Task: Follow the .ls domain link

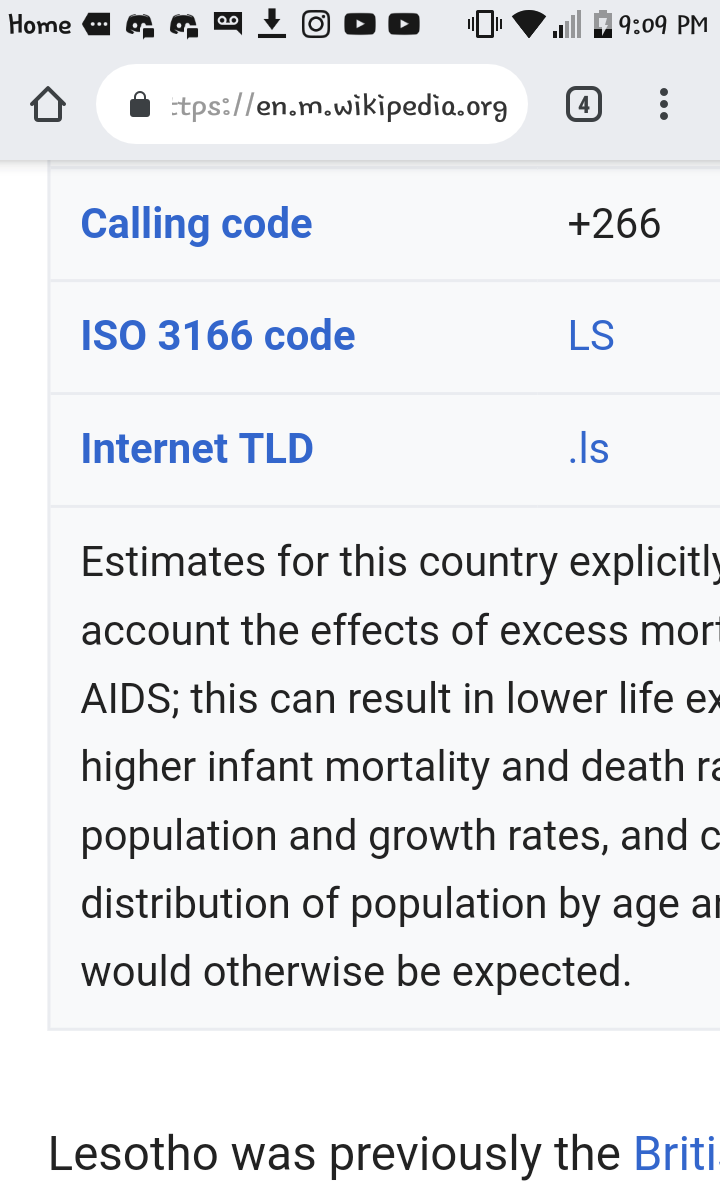Action: tap(588, 448)
